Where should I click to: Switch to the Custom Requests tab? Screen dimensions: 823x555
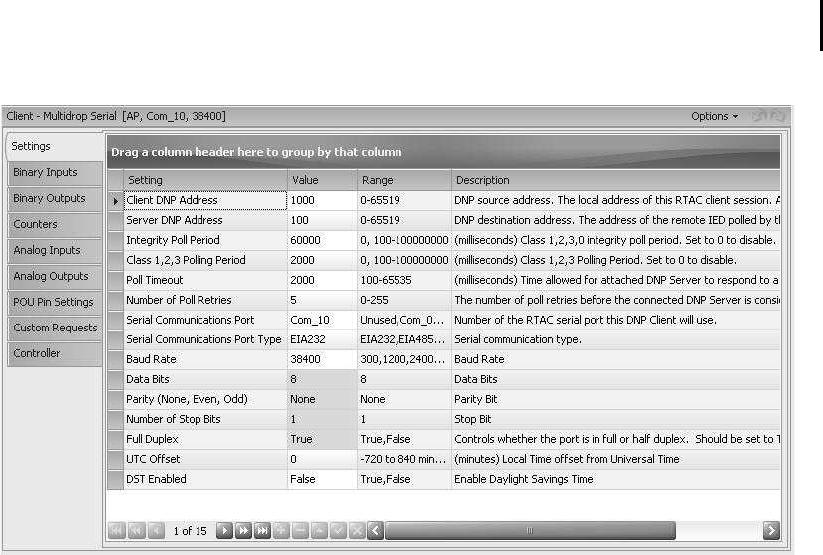point(55,328)
